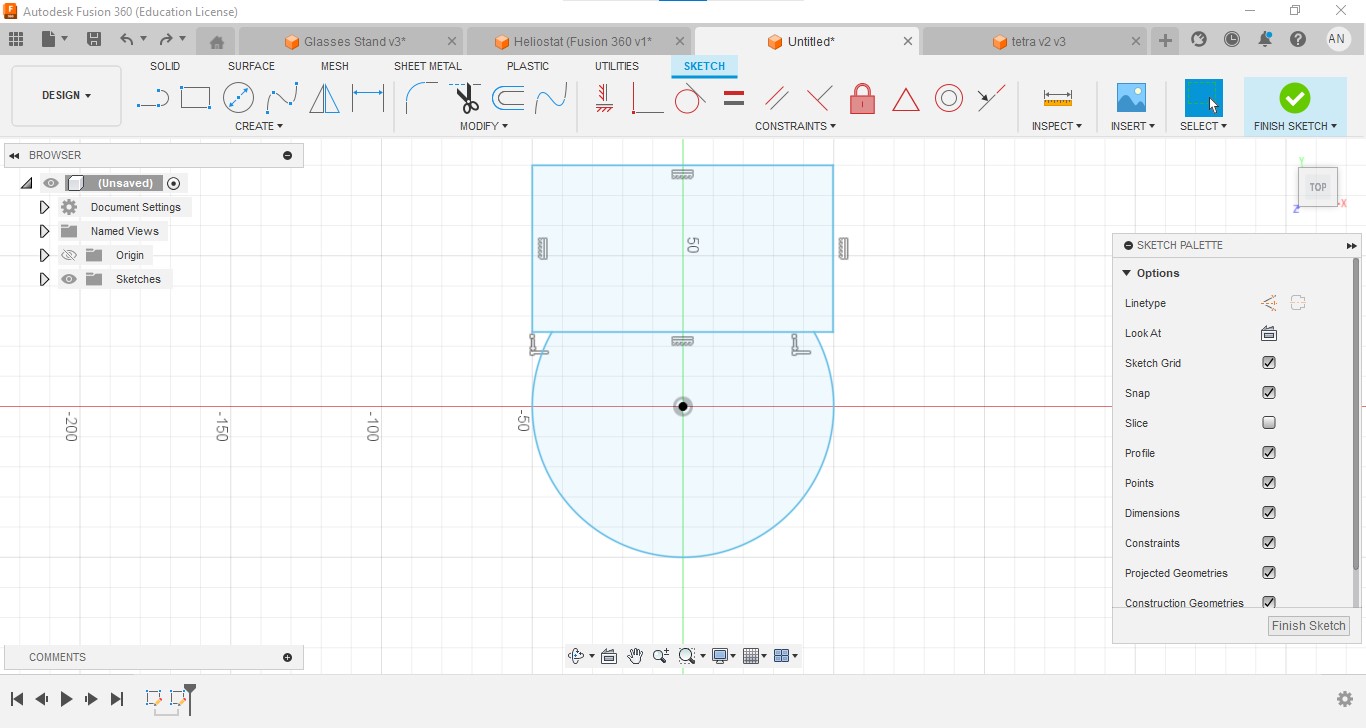Show the hidden Origin folder
This screenshot has width=1366, height=728.
click(x=69, y=255)
